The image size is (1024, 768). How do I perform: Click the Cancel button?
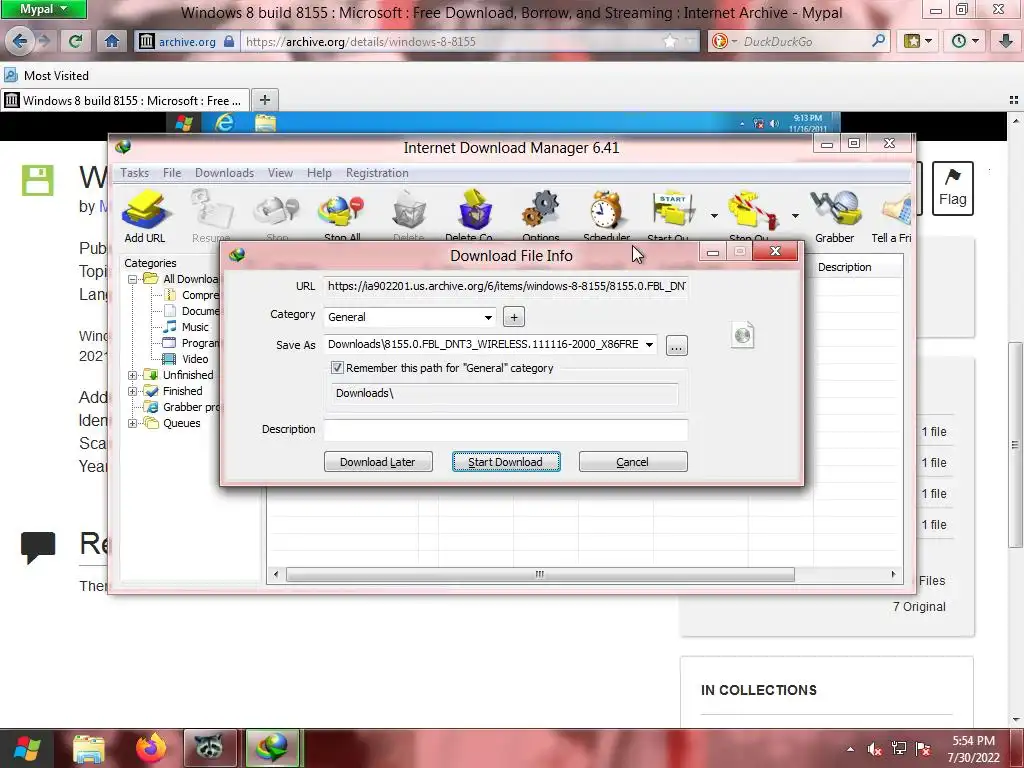pyautogui.click(x=633, y=462)
